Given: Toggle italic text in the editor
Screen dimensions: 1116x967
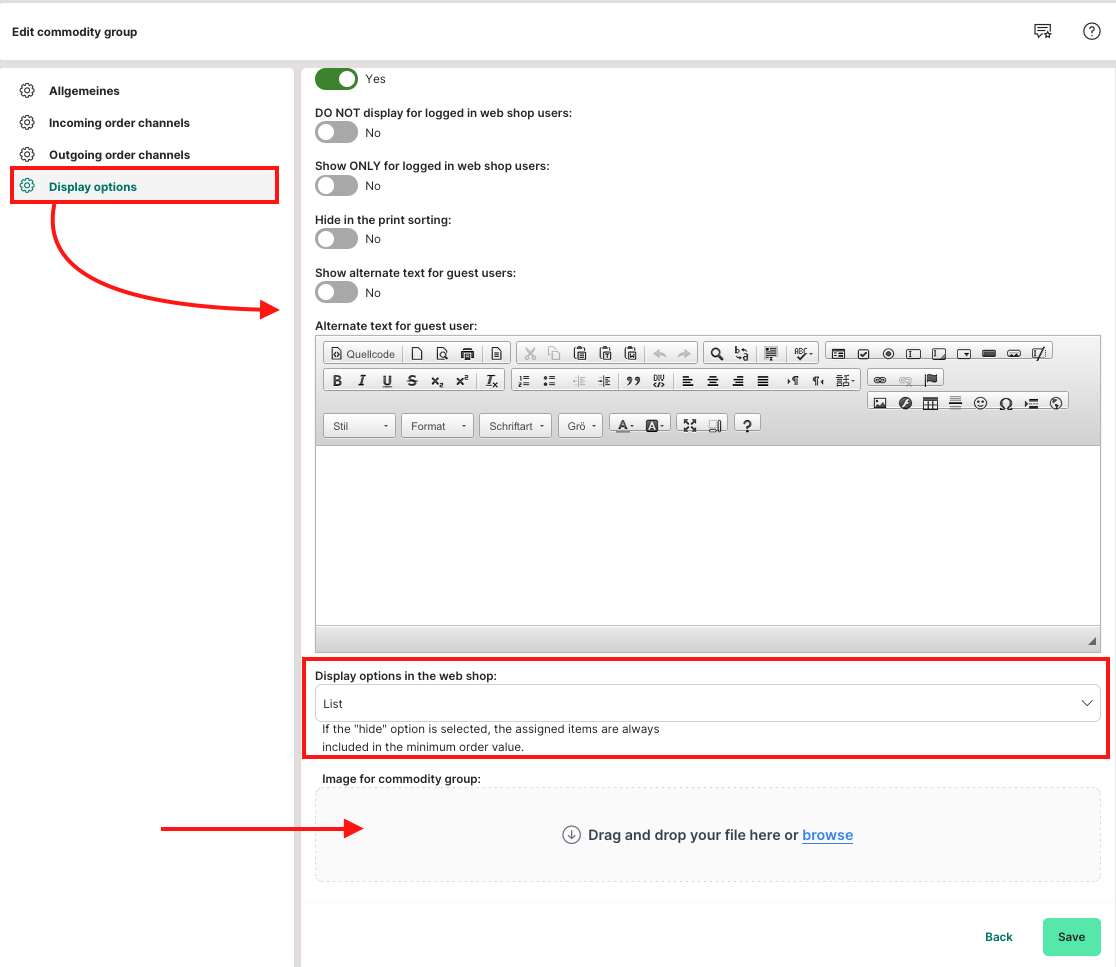Looking at the screenshot, I should [x=361, y=381].
